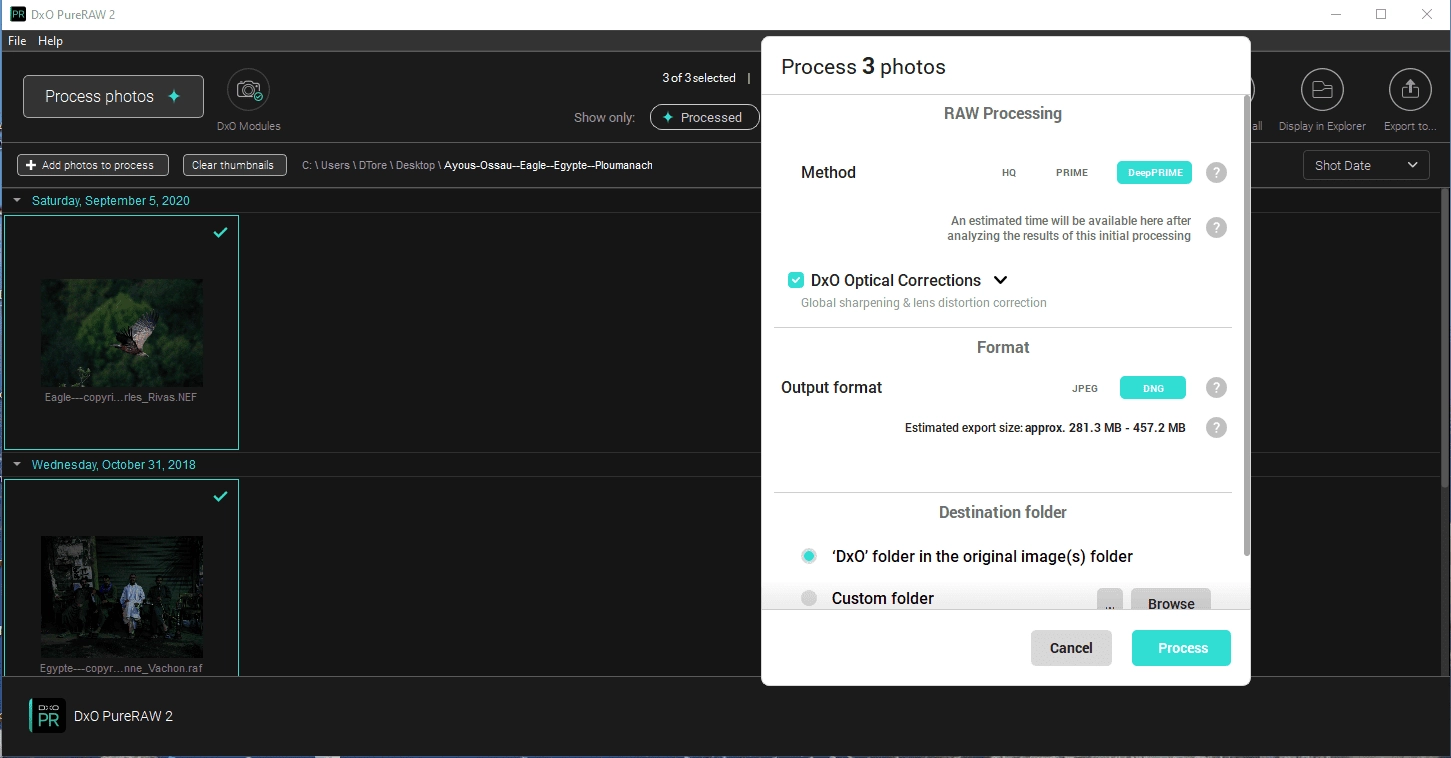Screen dimensions: 1451x758
Task: Open the File menu
Action: (17, 41)
